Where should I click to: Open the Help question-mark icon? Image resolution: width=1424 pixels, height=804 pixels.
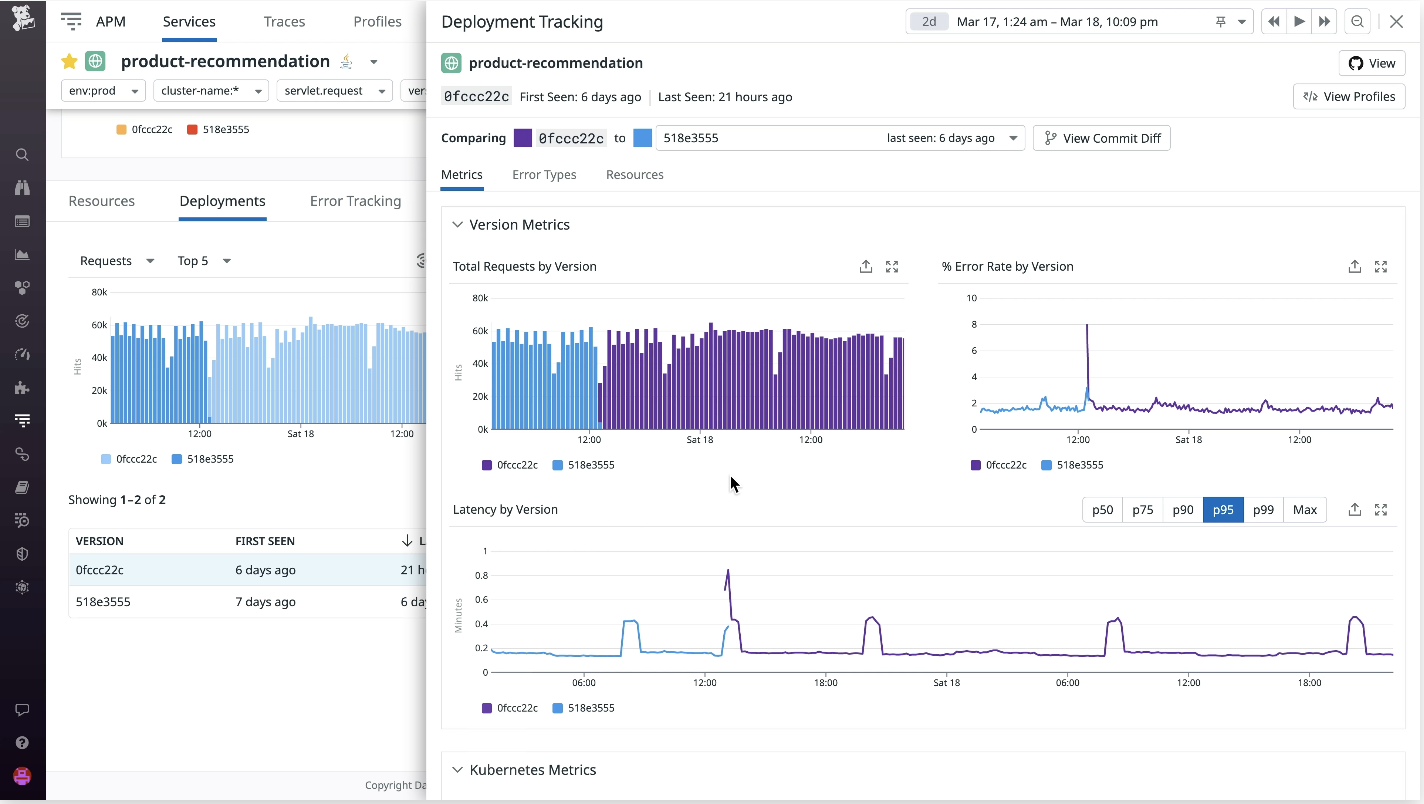(x=22, y=743)
